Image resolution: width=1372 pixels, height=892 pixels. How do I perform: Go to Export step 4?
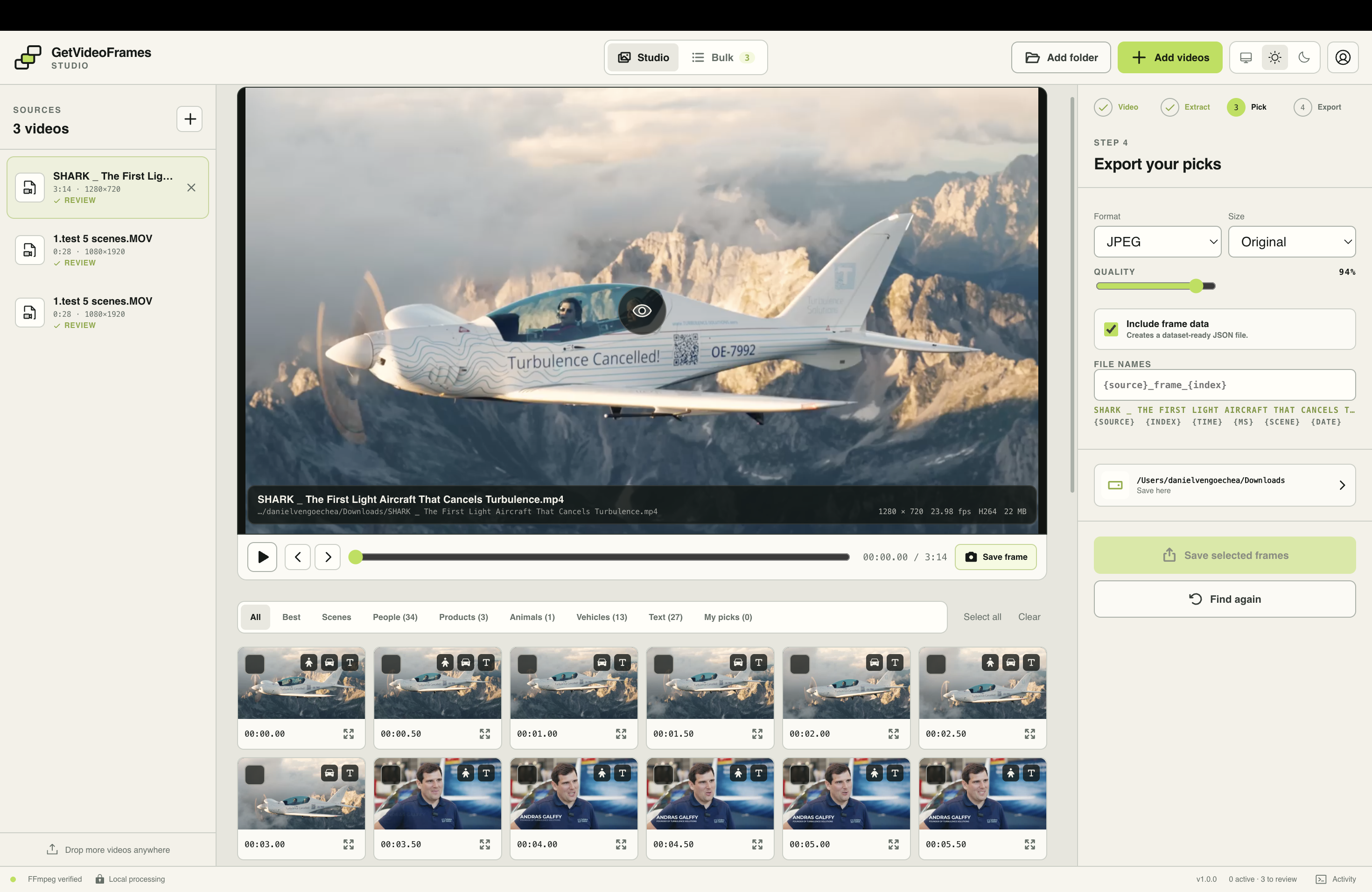pyautogui.click(x=1317, y=107)
